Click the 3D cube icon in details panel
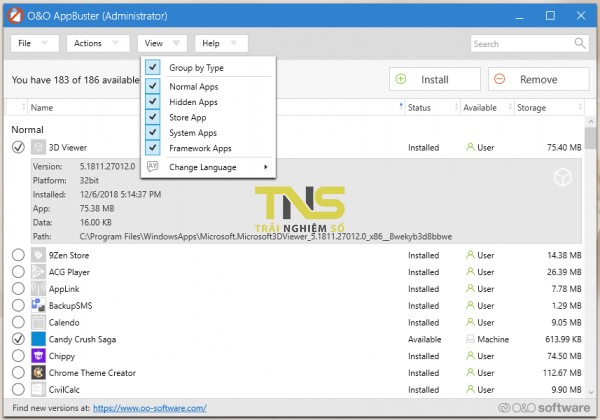 562,177
